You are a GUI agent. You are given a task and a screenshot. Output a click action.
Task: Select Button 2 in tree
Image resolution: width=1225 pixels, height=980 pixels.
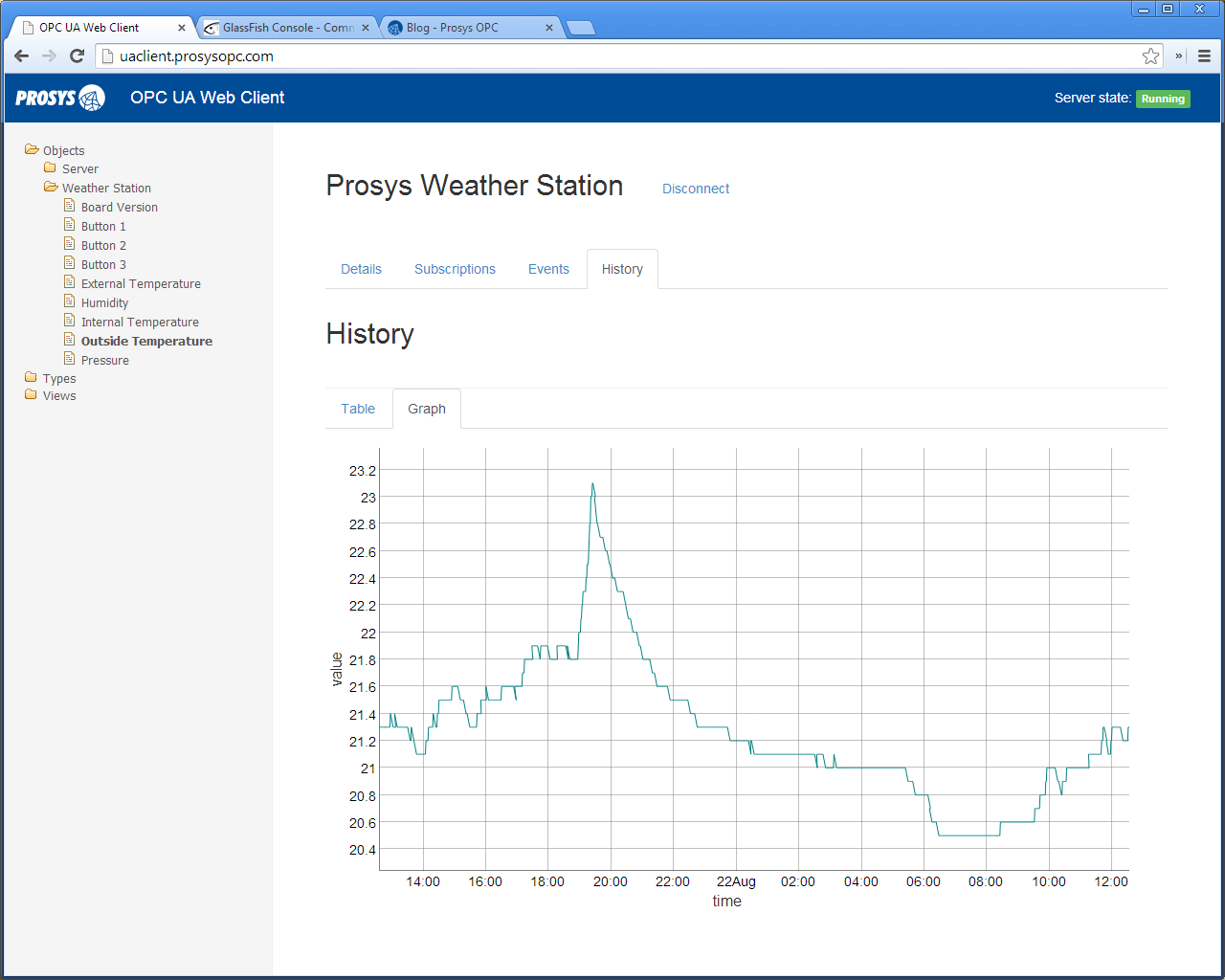point(103,245)
